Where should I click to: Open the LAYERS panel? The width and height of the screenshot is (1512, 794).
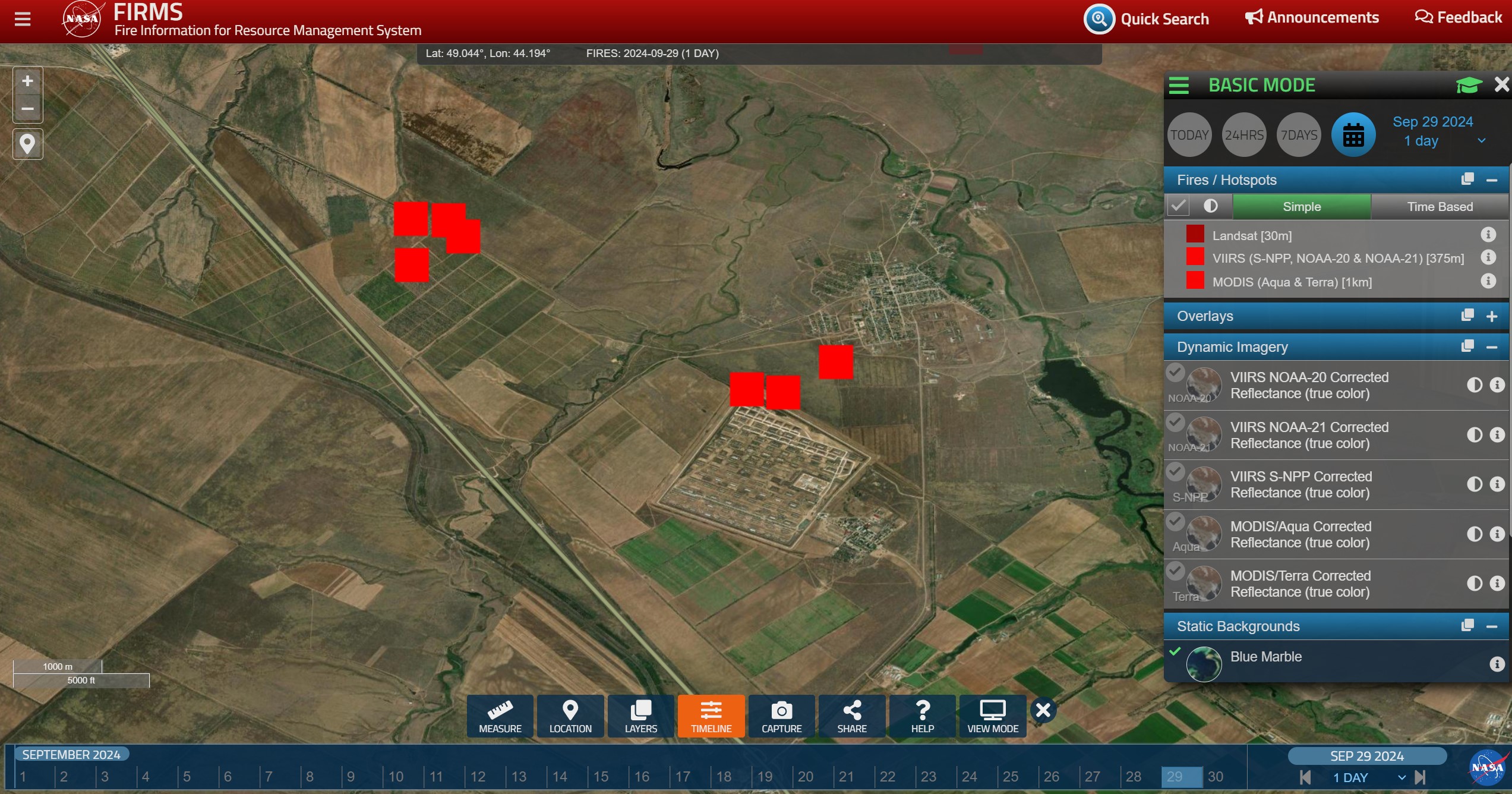point(641,716)
